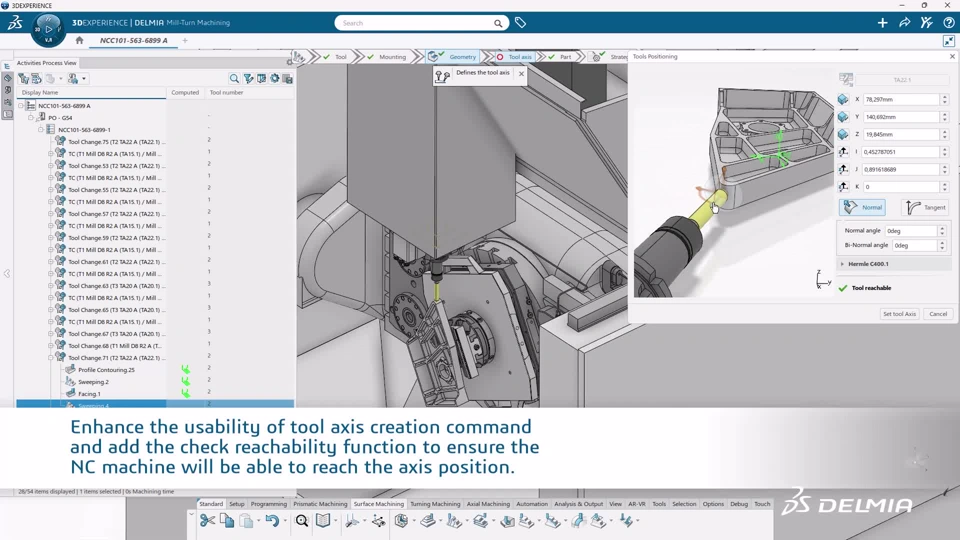Click the Y value spinner arrows
960x540 pixels.
click(945, 117)
